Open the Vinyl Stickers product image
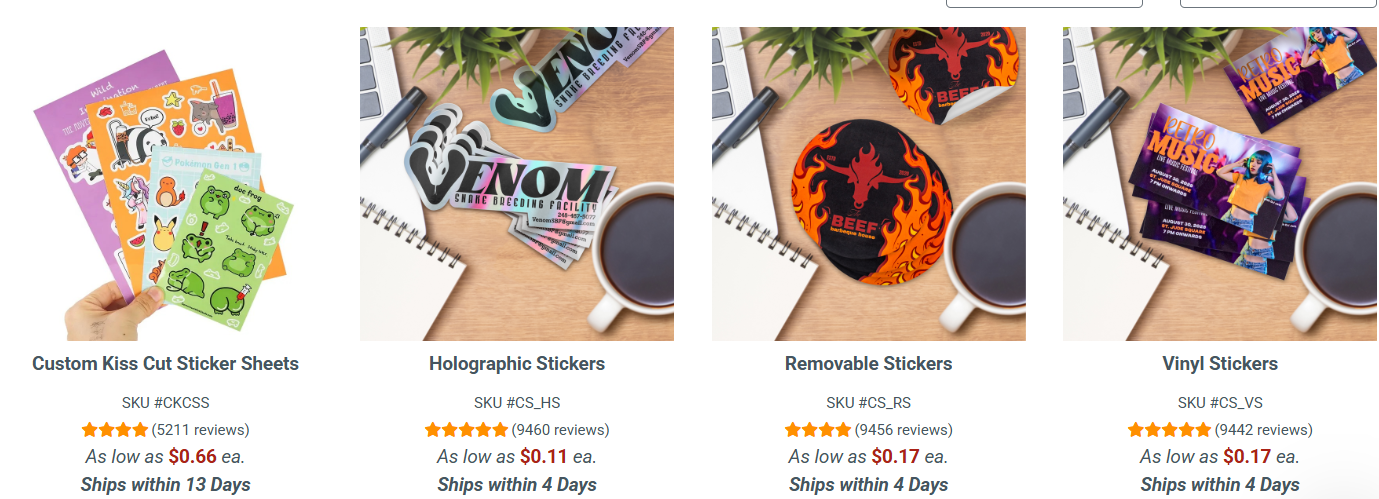The width and height of the screenshot is (1379, 499). 1220,184
